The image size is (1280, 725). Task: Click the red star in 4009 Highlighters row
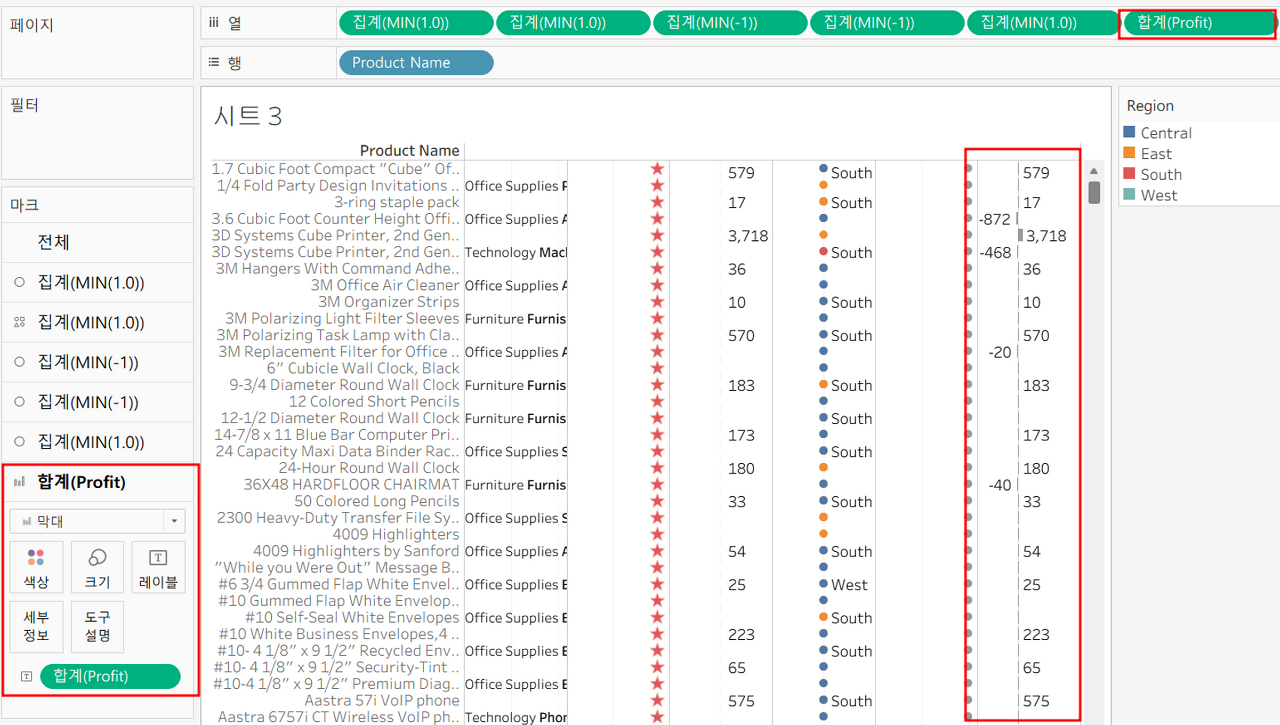pos(657,534)
